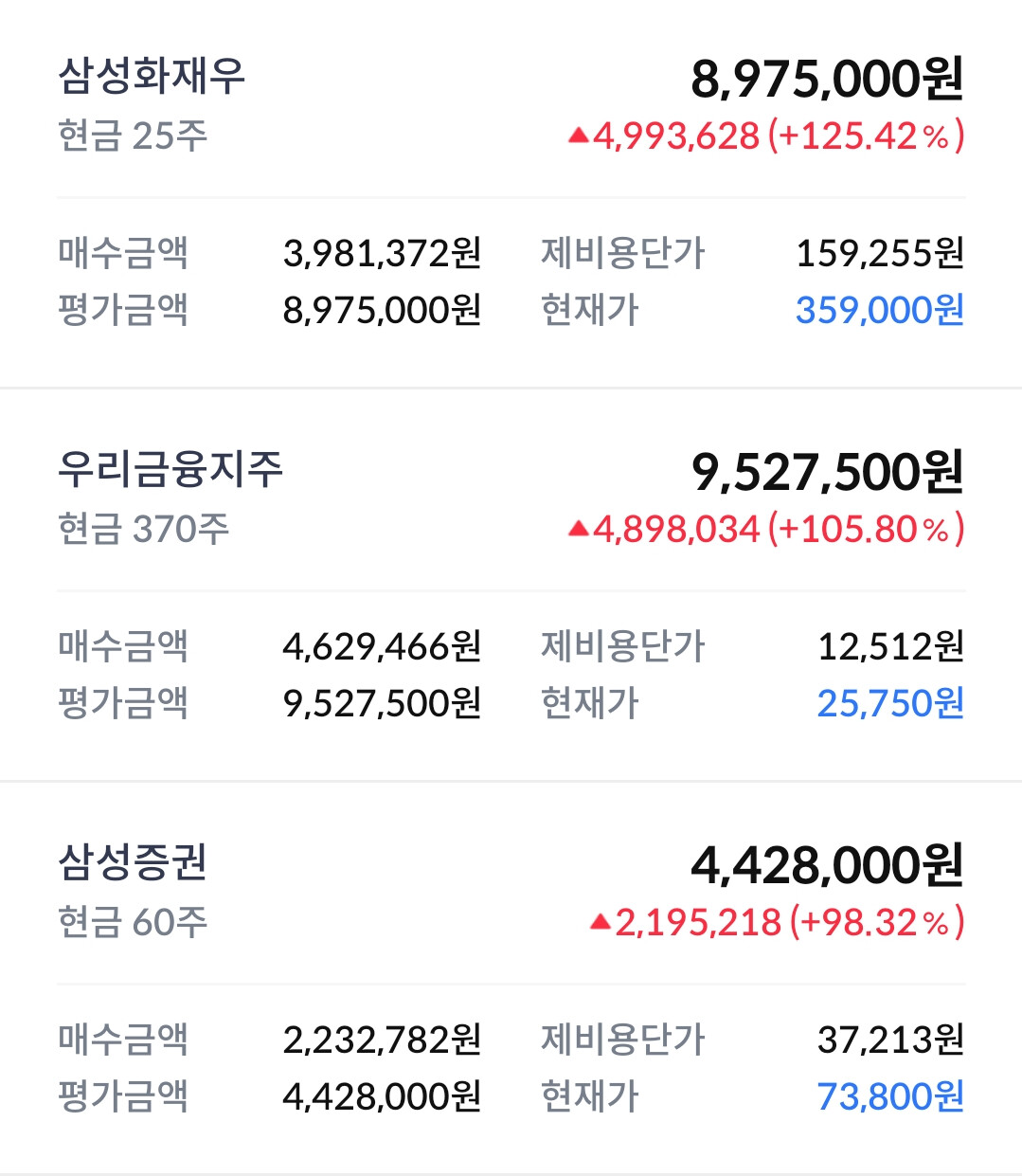
Task: Open the 우리금융지주 stock name
Action: coord(170,469)
